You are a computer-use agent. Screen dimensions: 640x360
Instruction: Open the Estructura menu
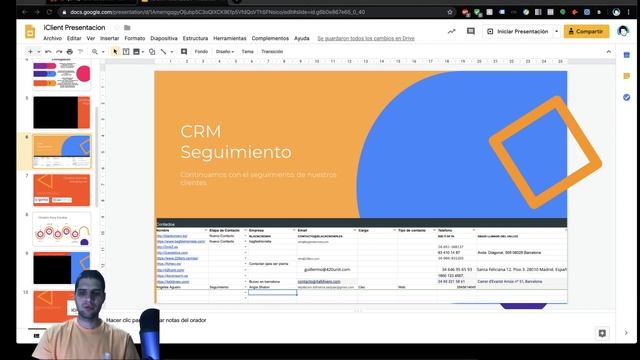click(195, 38)
